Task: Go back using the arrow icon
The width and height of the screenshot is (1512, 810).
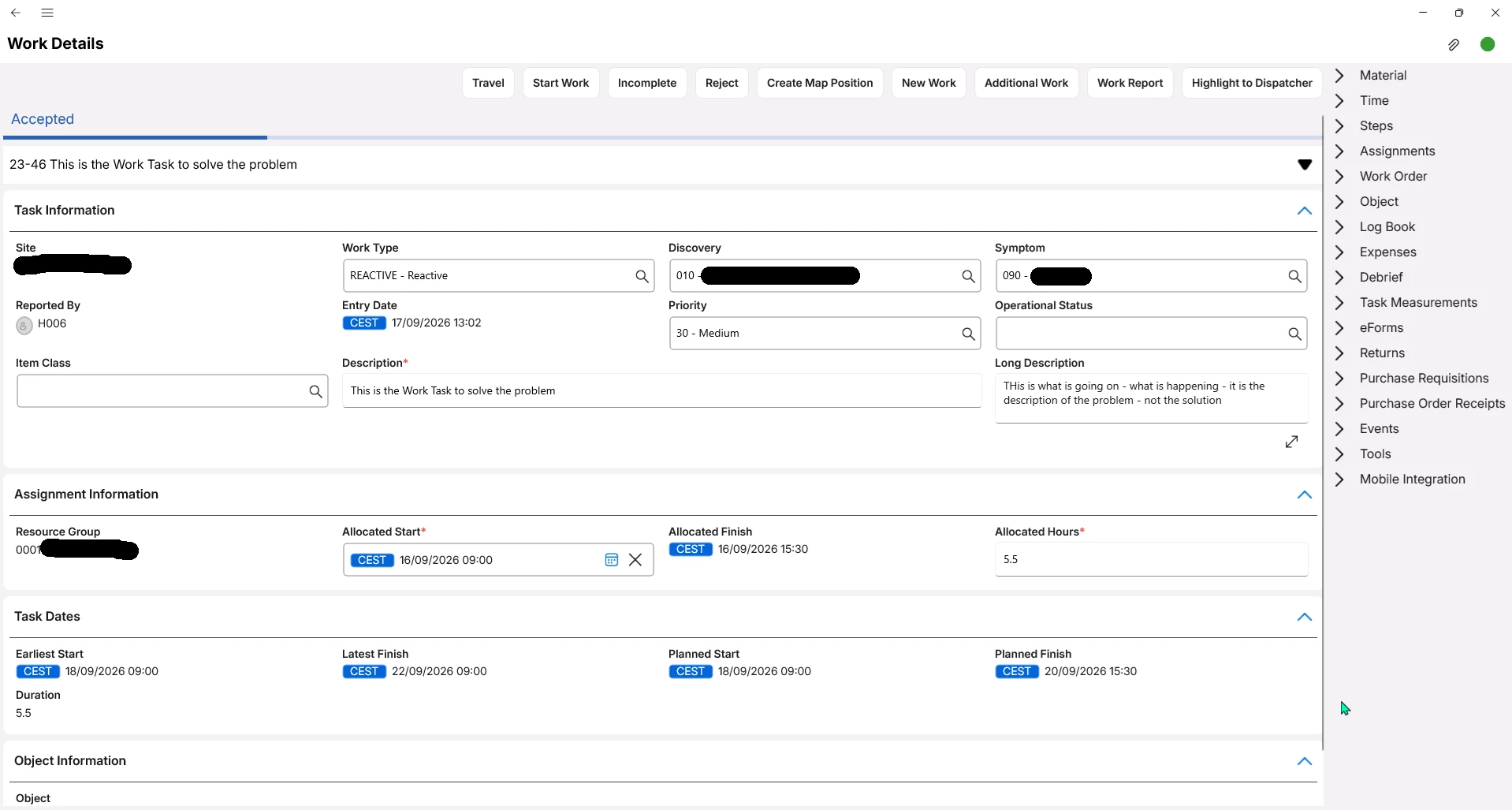Action: point(16,13)
